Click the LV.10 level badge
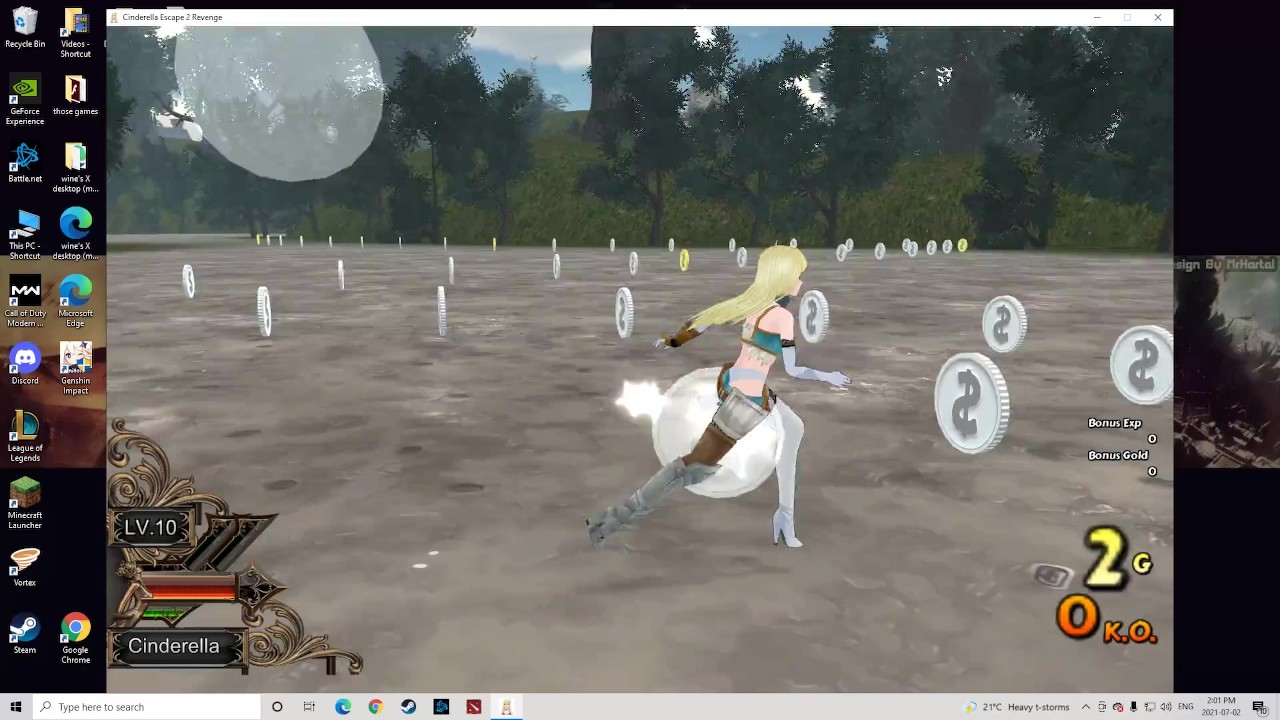This screenshot has width=1280, height=720. click(150, 527)
